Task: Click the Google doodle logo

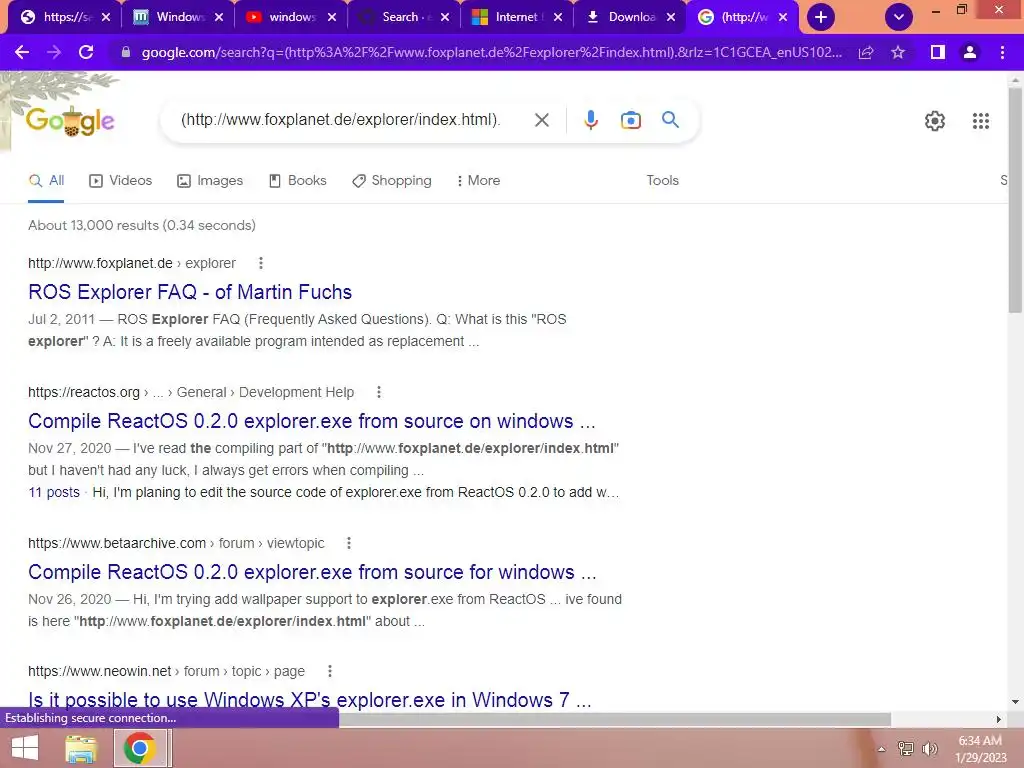Action: tap(70, 121)
